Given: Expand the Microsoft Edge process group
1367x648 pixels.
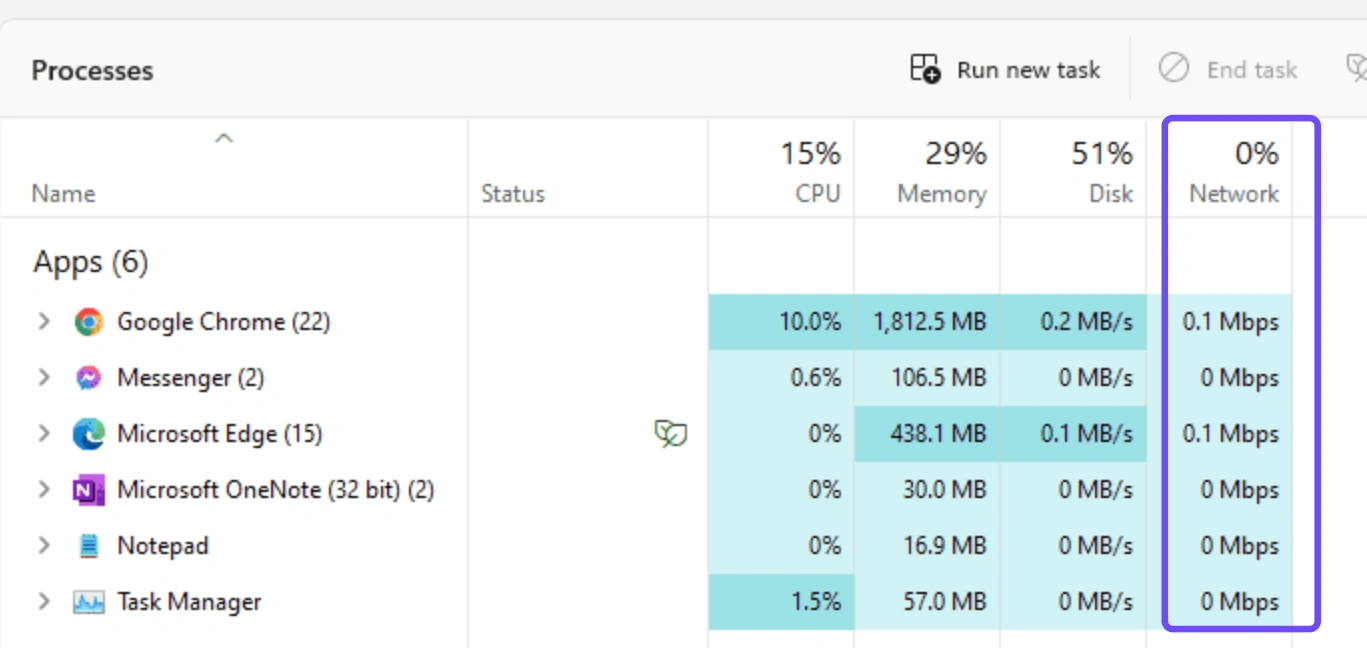Looking at the screenshot, I should tap(43, 434).
